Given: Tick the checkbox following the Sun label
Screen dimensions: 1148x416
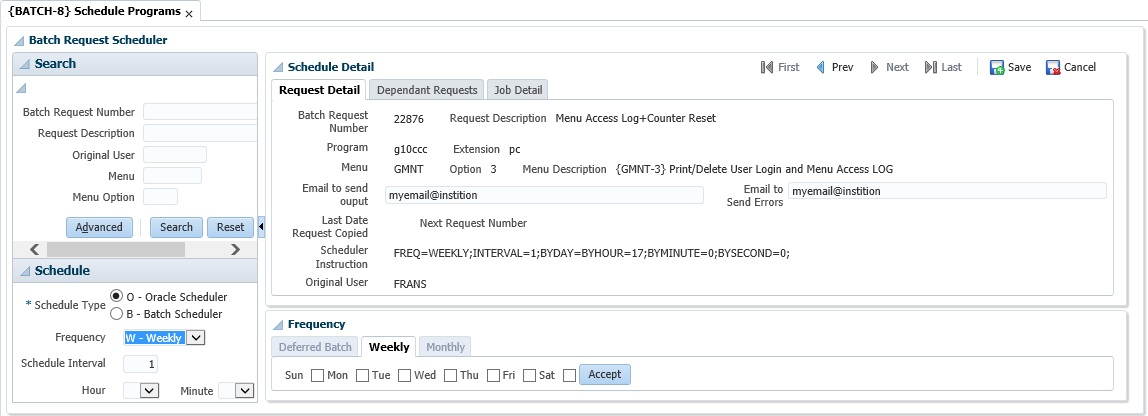Looking at the screenshot, I should tap(317, 376).
